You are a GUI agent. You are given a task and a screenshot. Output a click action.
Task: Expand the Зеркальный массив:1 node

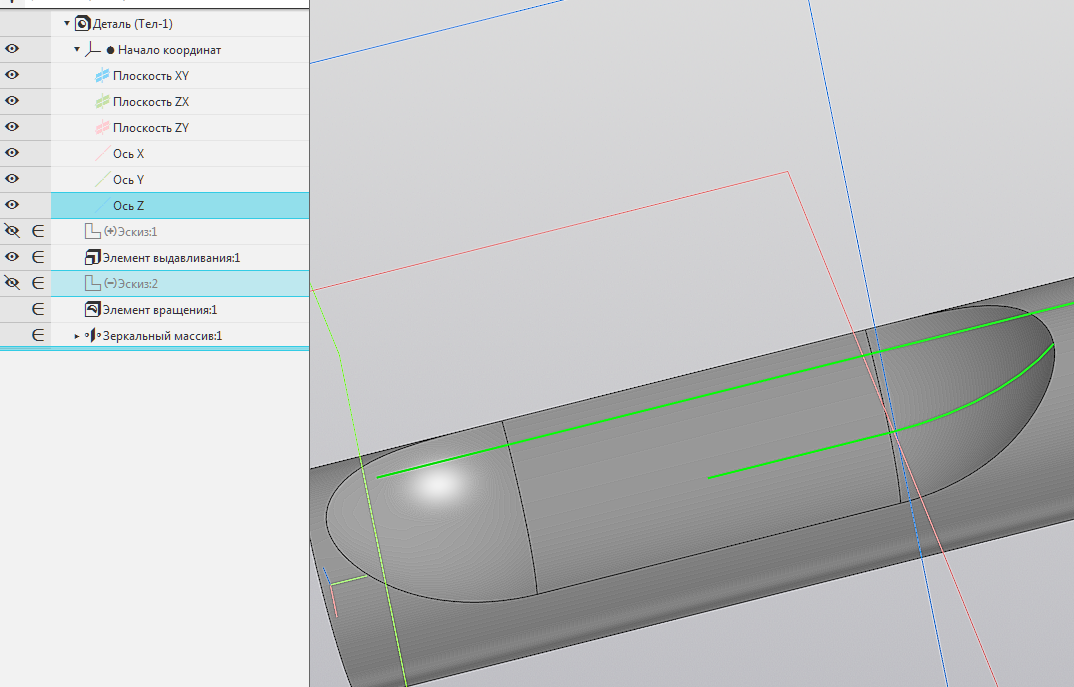(77, 336)
